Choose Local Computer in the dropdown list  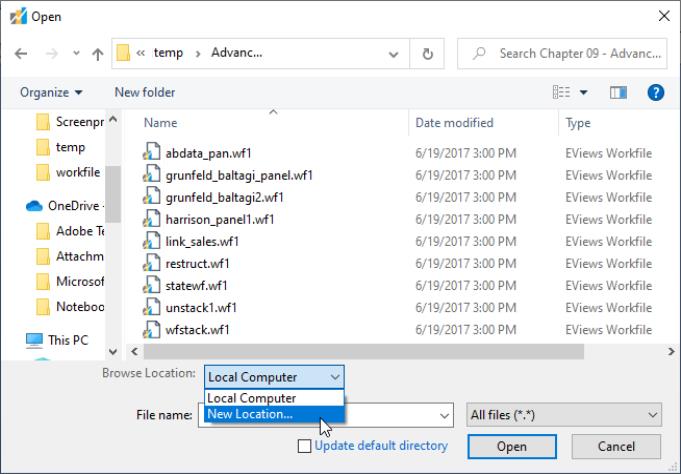click(x=274, y=398)
